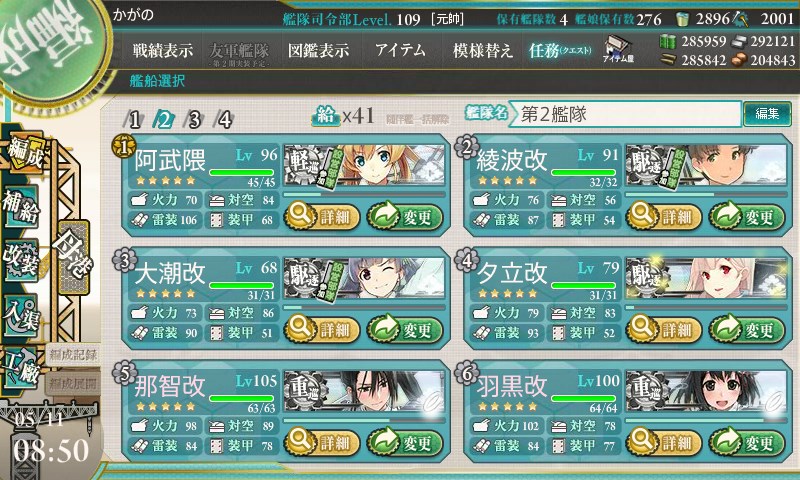Switch to fleet 3 tab
Viewport: 800px width, 480px height.
(x=194, y=120)
